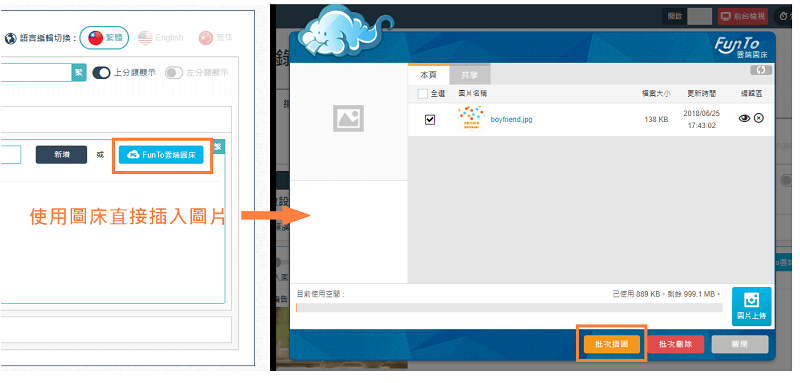Screen dimensions: 800x383
Task: Click the storage usage progress bar
Action: point(509,308)
